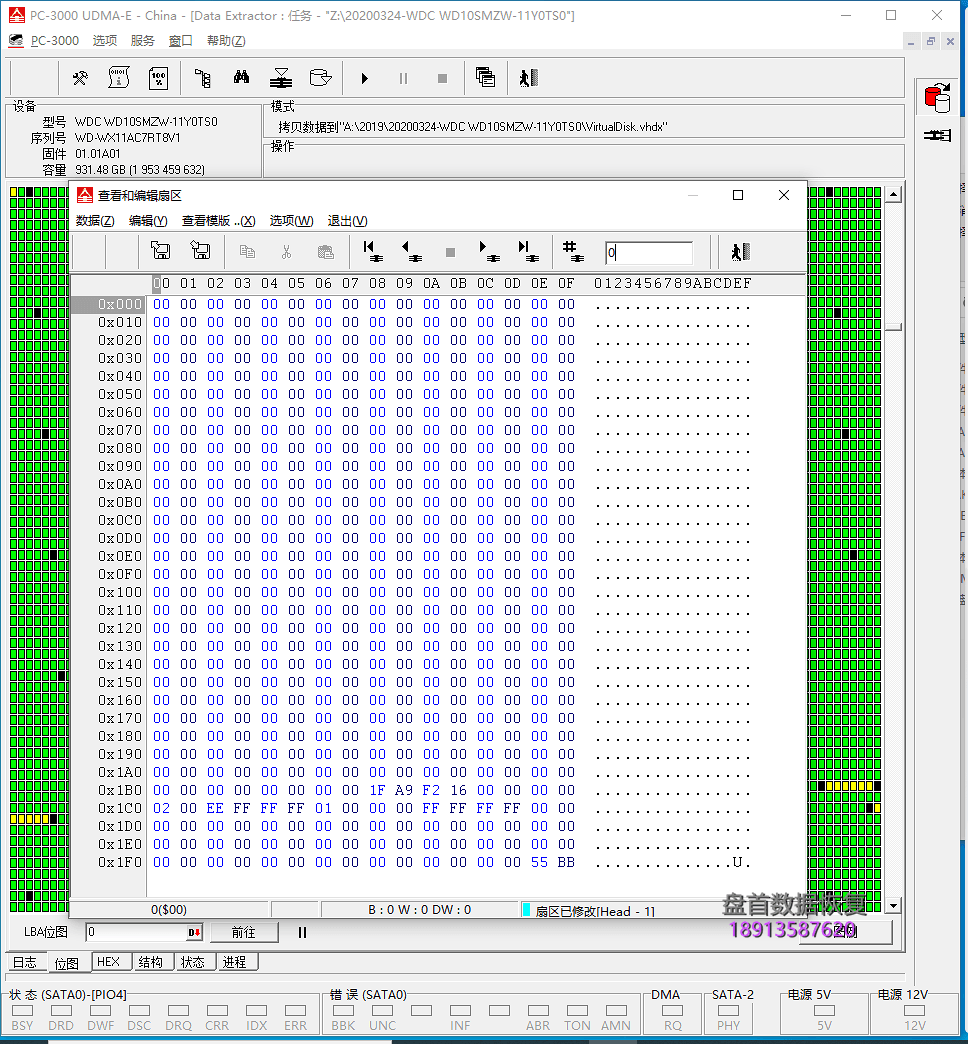Jump to the first sector
The width and height of the screenshot is (968, 1044).
(373, 251)
